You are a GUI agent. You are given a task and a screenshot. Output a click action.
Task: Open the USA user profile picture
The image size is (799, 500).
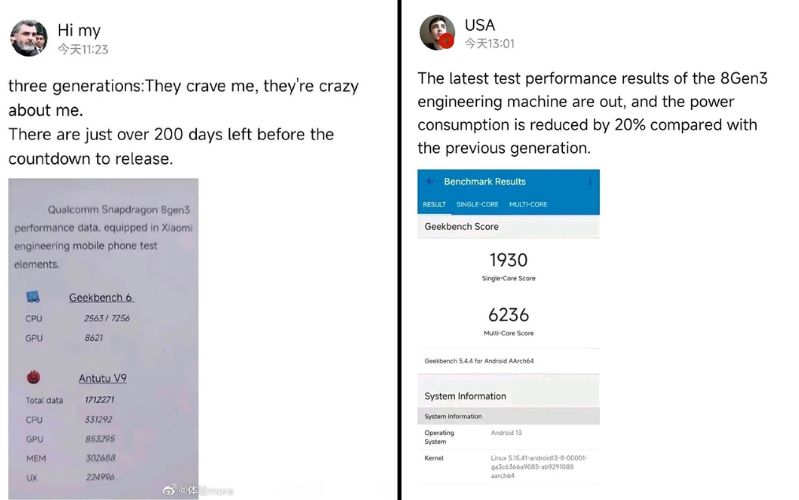click(x=437, y=32)
